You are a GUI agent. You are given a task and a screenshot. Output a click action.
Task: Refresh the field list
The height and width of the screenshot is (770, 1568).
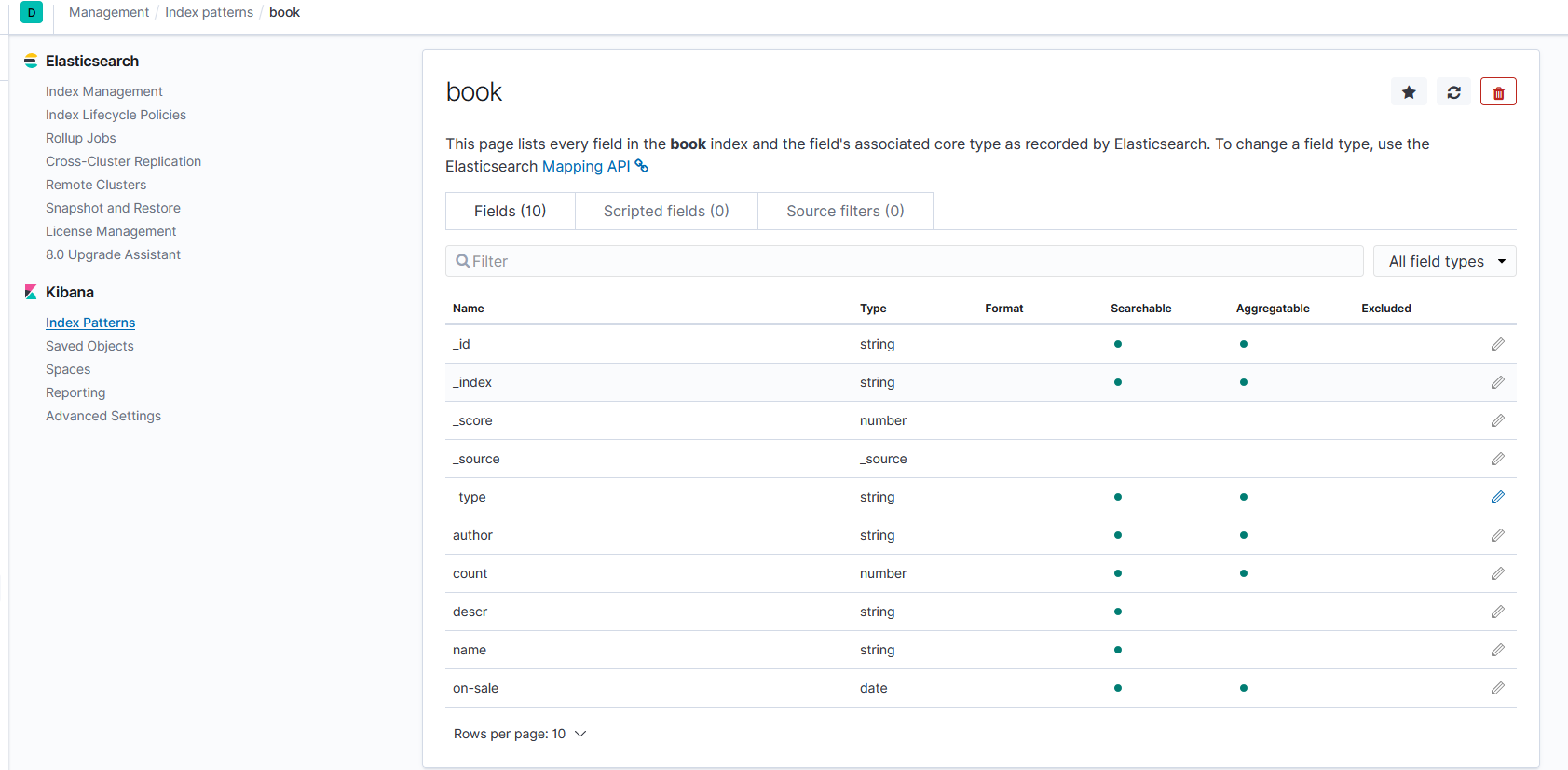(x=1453, y=92)
